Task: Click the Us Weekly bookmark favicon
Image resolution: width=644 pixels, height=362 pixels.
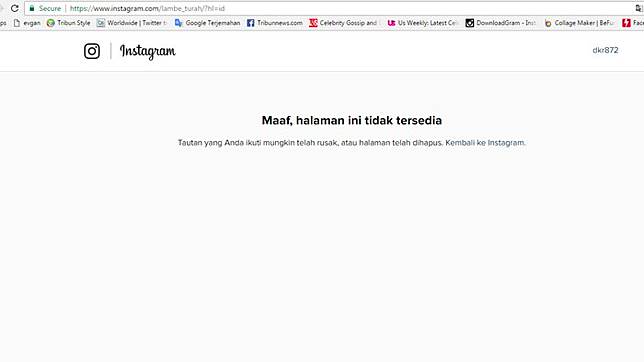Action: coord(391,23)
